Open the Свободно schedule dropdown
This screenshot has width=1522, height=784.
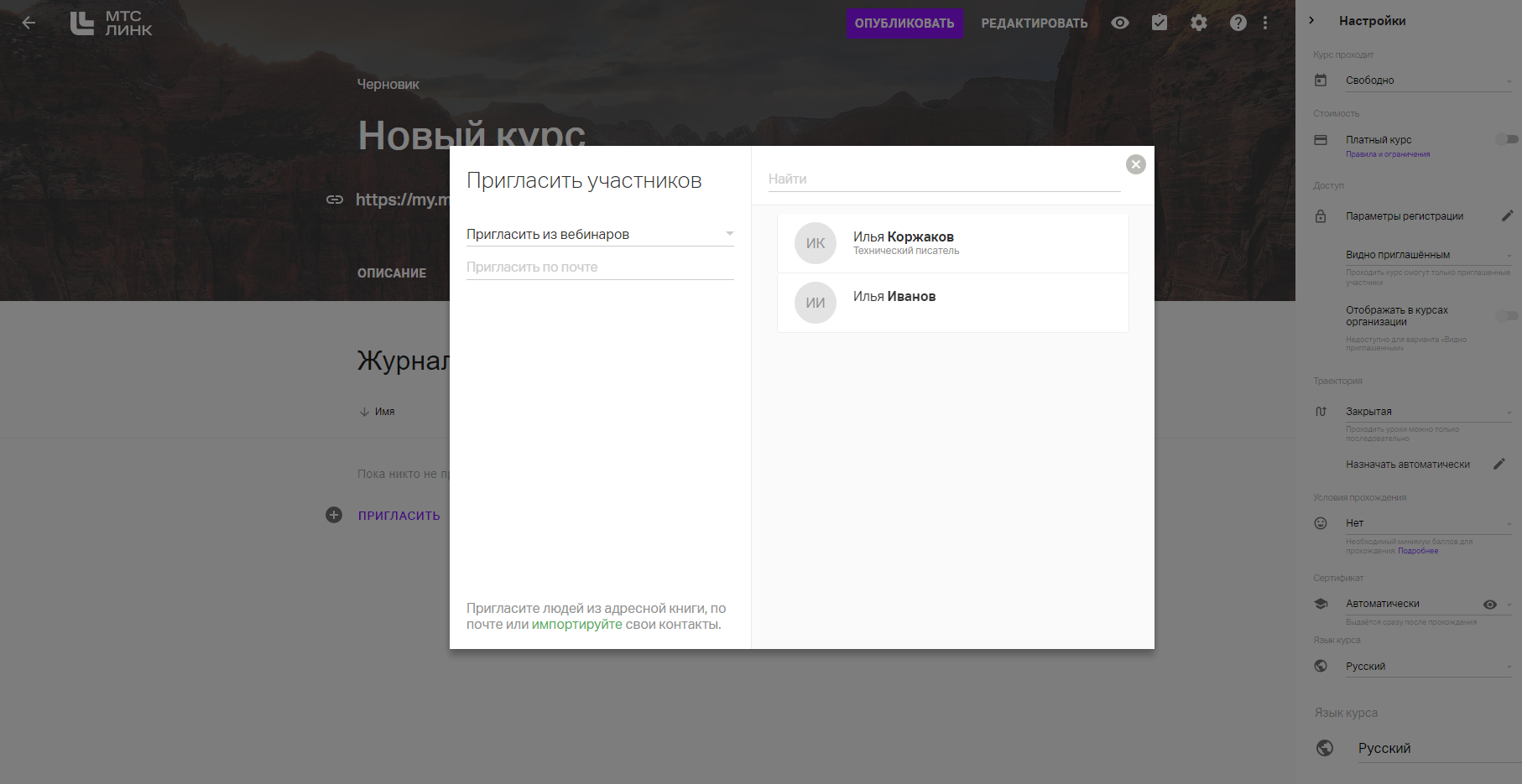[x=1429, y=80]
